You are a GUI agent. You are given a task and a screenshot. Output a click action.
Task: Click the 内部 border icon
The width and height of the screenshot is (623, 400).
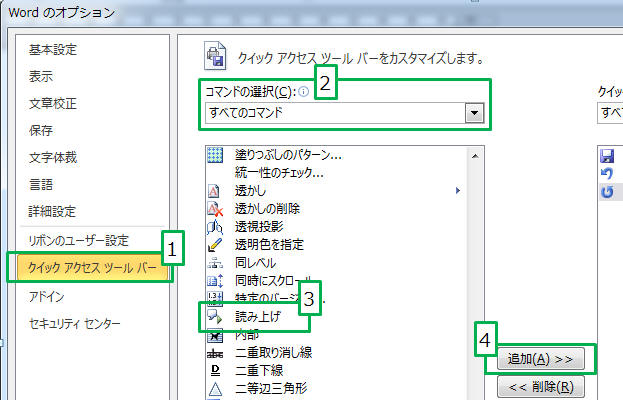tap(215, 336)
